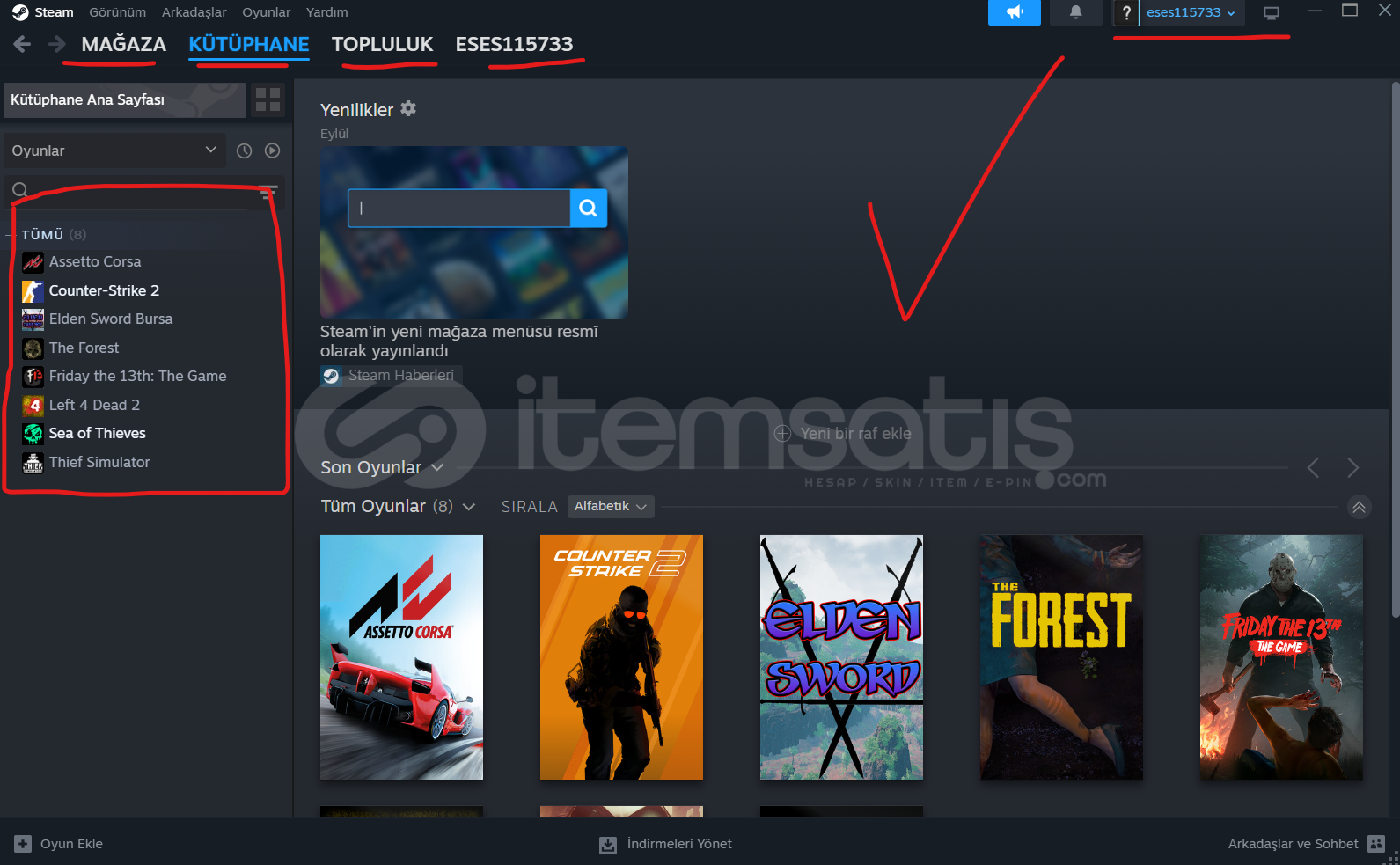Open the Oyunlar filter dropdown
The width and height of the screenshot is (1400, 865).
coord(114,150)
